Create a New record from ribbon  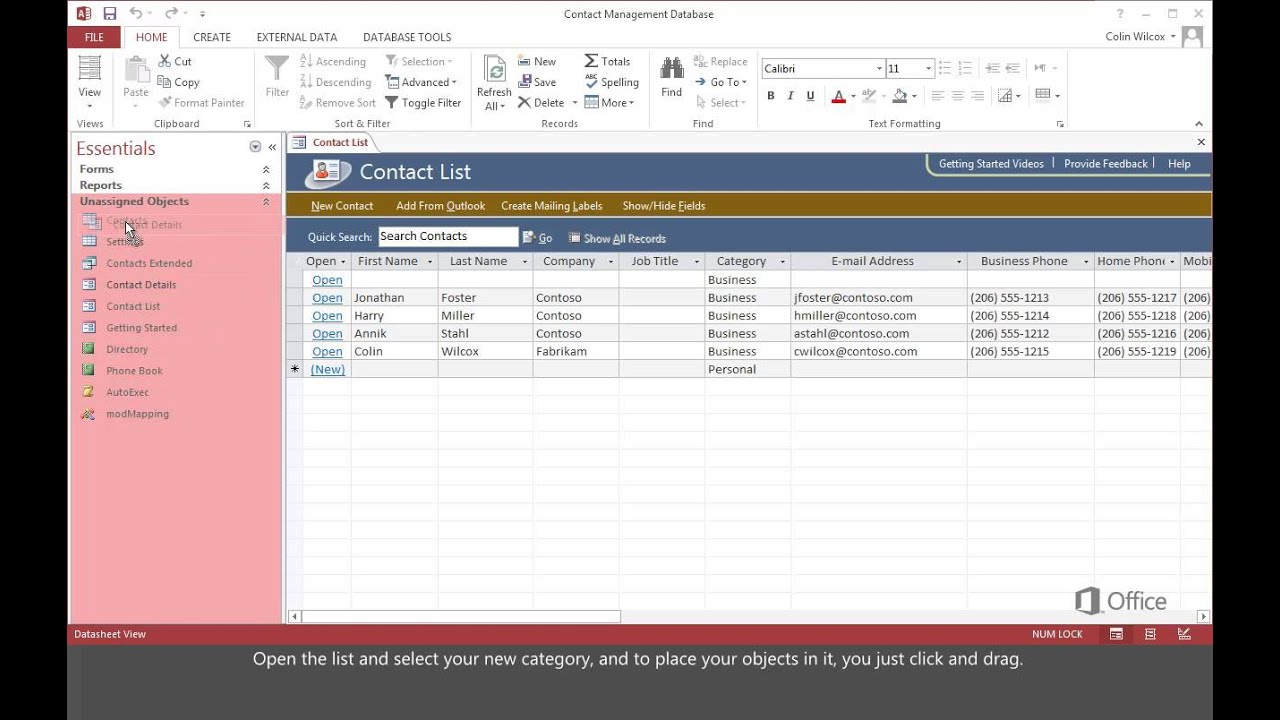(x=537, y=61)
